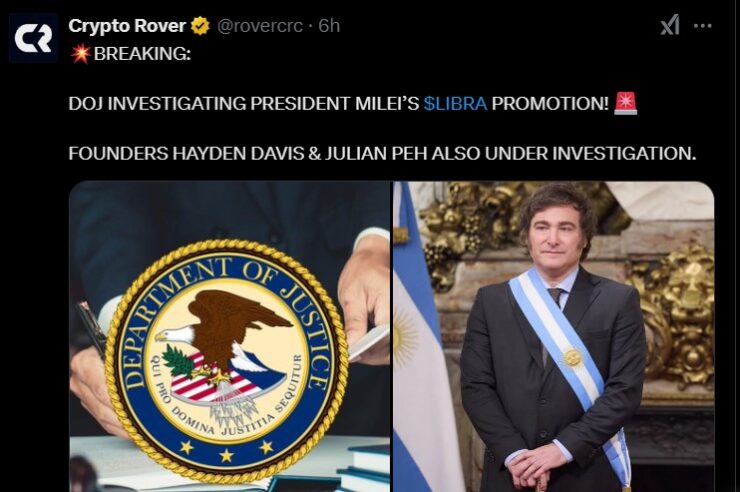Visit the @rovercrc handle link

pyautogui.click(x=260, y=26)
